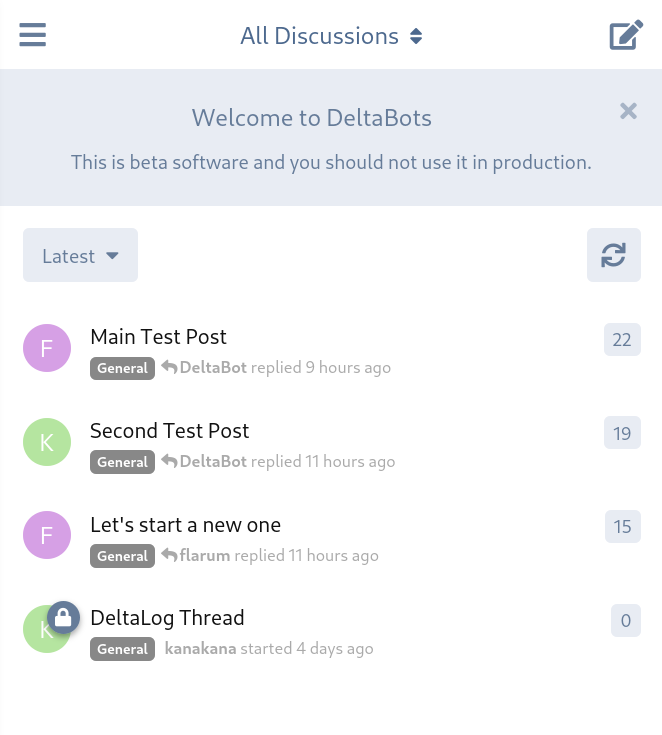The image size is (662, 735).
Task: Click General tag under Let's start a new one
Action: [122, 555]
